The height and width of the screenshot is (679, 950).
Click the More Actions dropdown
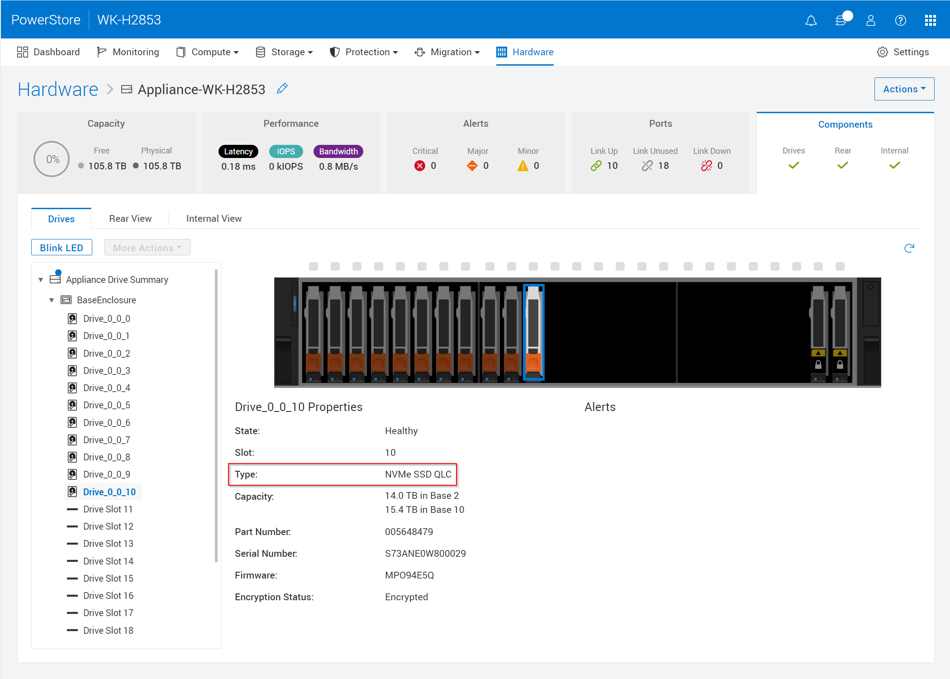point(146,247)
